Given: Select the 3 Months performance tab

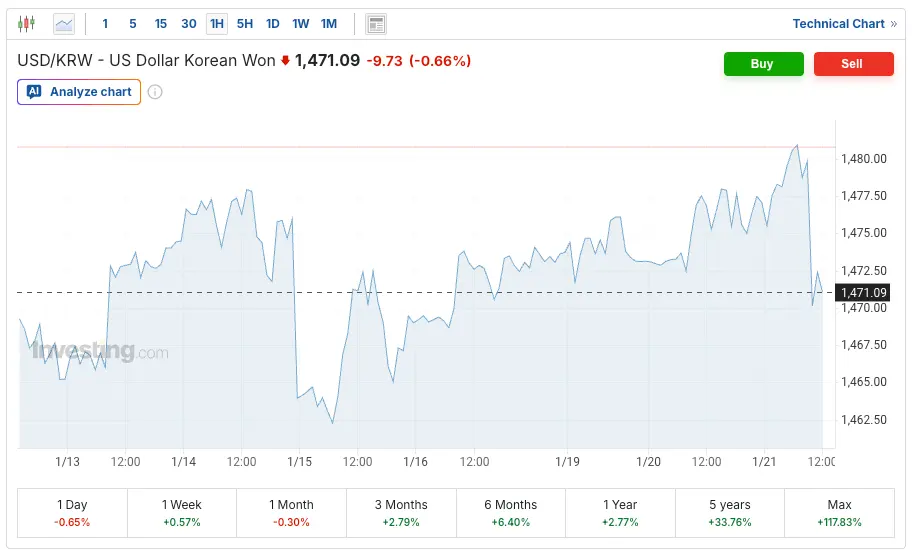Looking at the screenshot, I should click(x=401, y=513).
